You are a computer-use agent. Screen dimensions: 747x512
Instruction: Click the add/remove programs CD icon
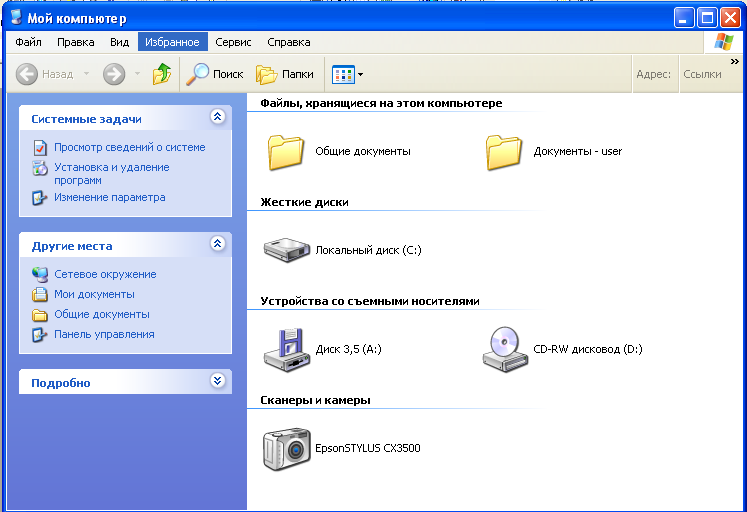point(40,168)
